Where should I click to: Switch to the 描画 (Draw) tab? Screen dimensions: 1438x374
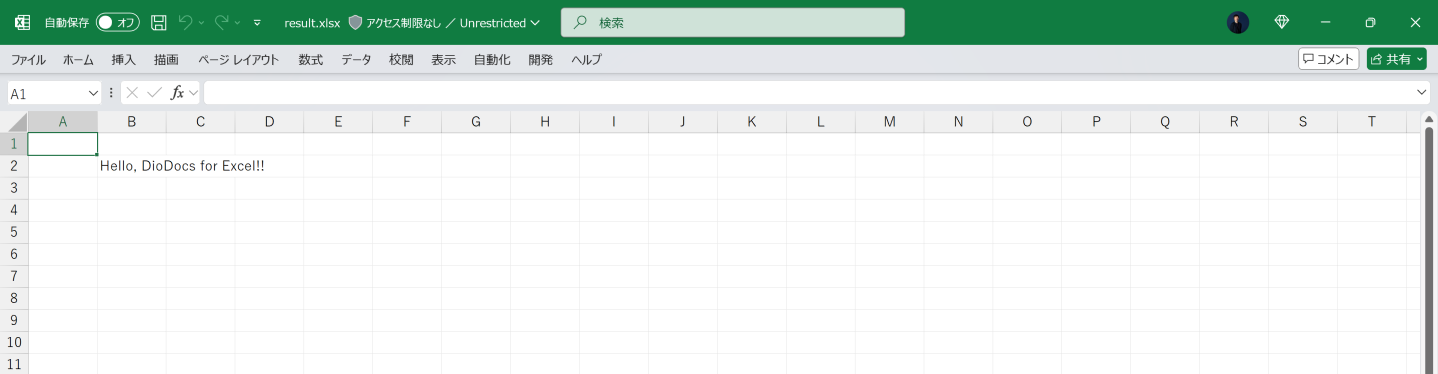click(x=166, y=59)
